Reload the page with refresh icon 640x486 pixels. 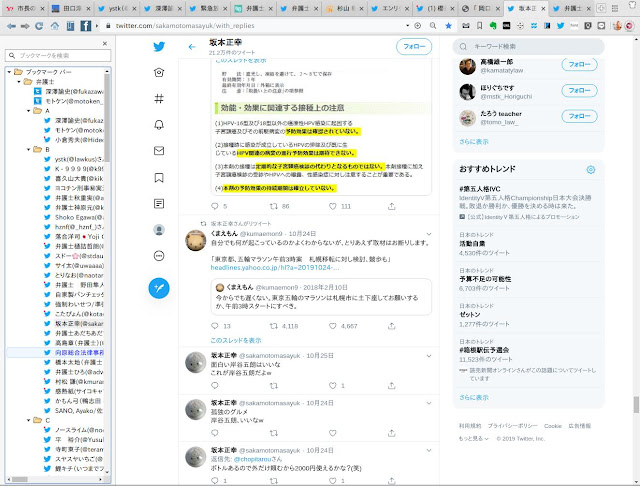point(39,26)
